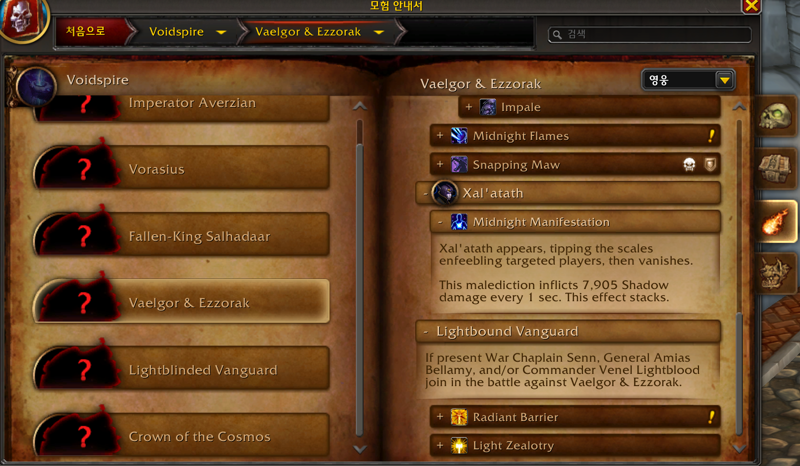Click the Radiant Barrier spell icon
The width and height of the screenshot is (800, 466).
(x=459, y=417)
